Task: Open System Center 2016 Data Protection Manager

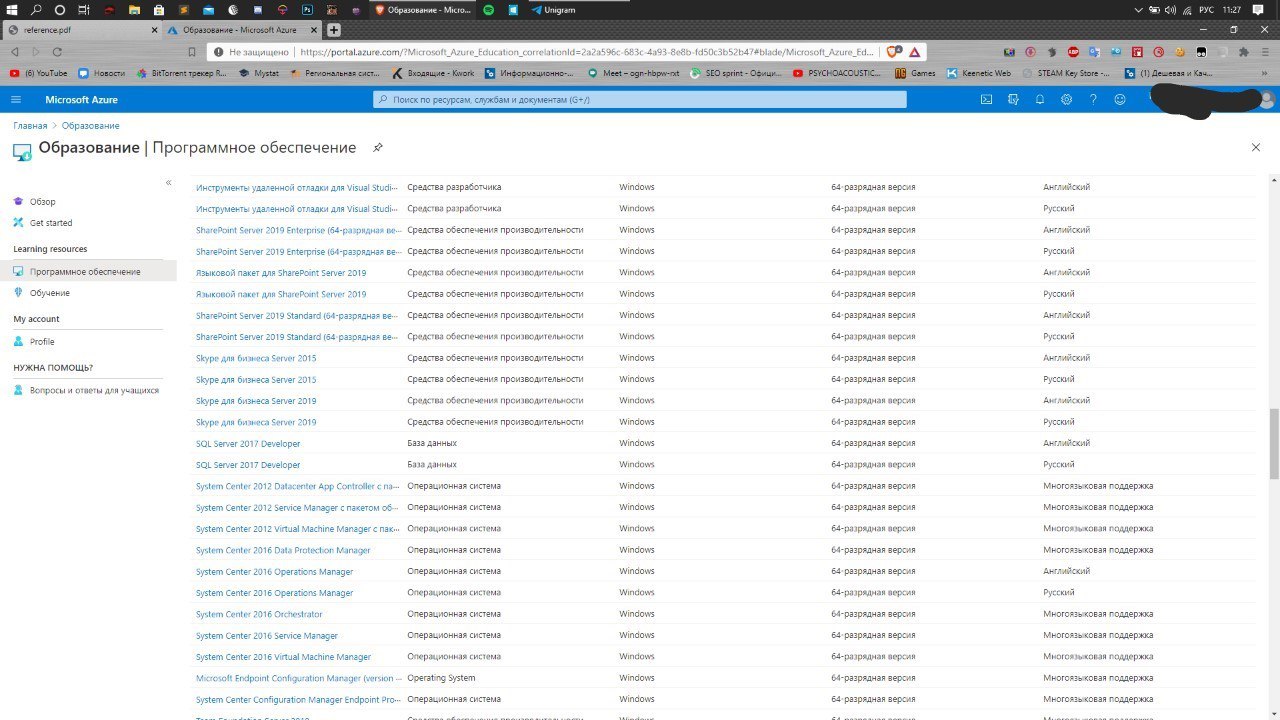Action: (283, 550)
